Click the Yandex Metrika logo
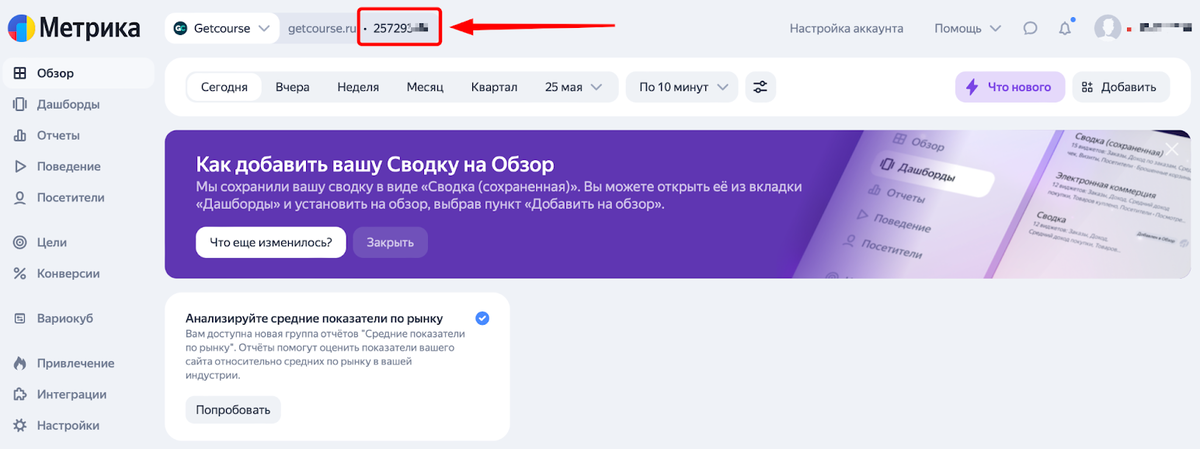This screenshot has width=1200, height=449. (73, 27)
